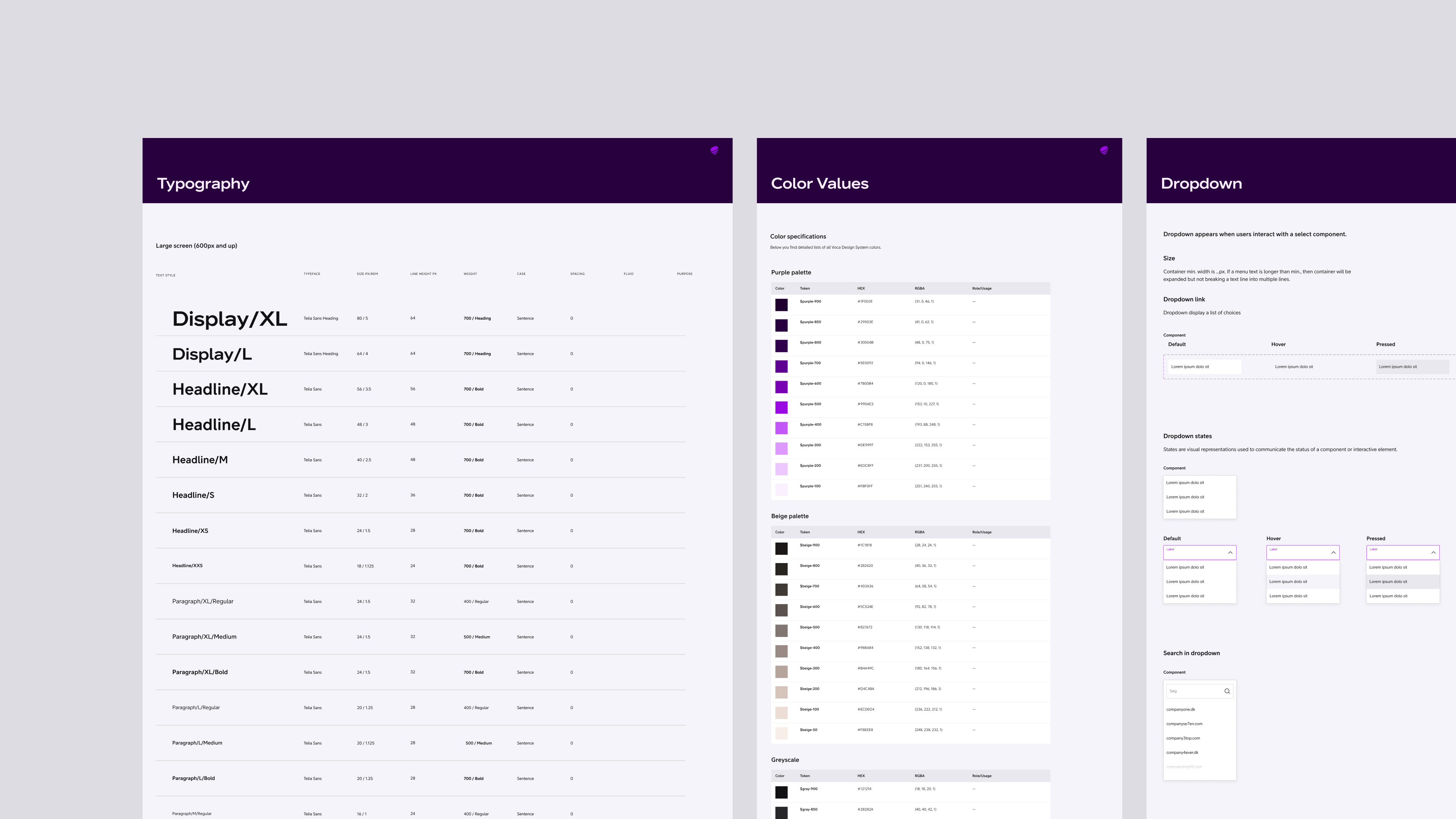Click the Default dropdown link item
This screenshot has width=1456, height=819.
pos(1204,367)
